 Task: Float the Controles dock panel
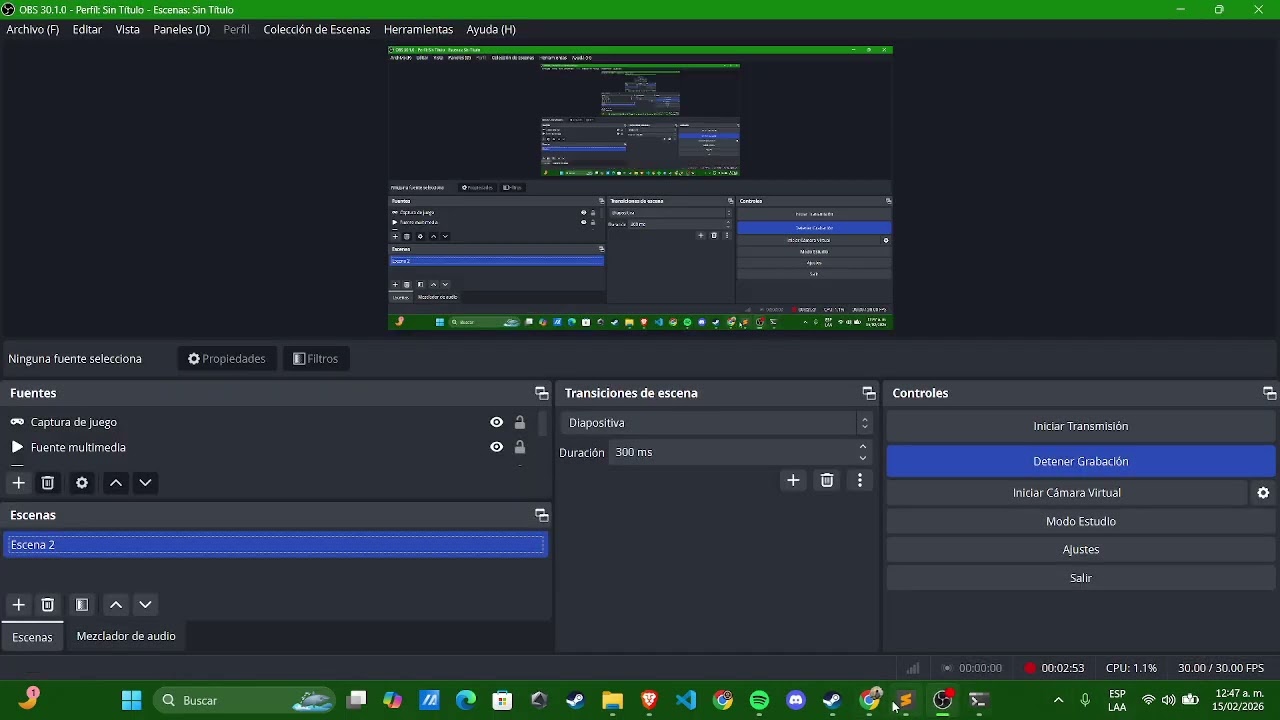pos(1269,393)
